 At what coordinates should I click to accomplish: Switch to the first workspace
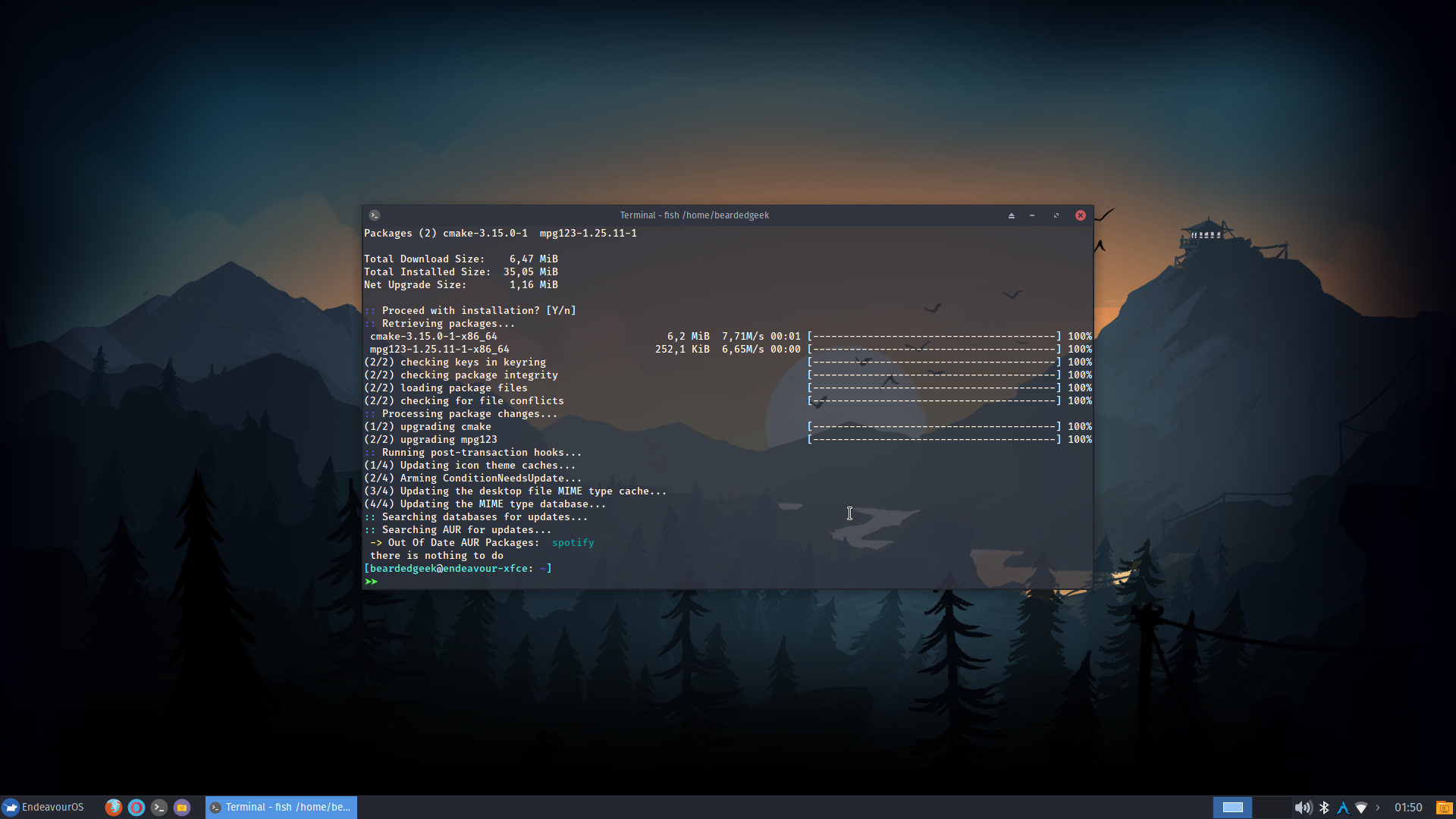click(x=1233, y=808)
